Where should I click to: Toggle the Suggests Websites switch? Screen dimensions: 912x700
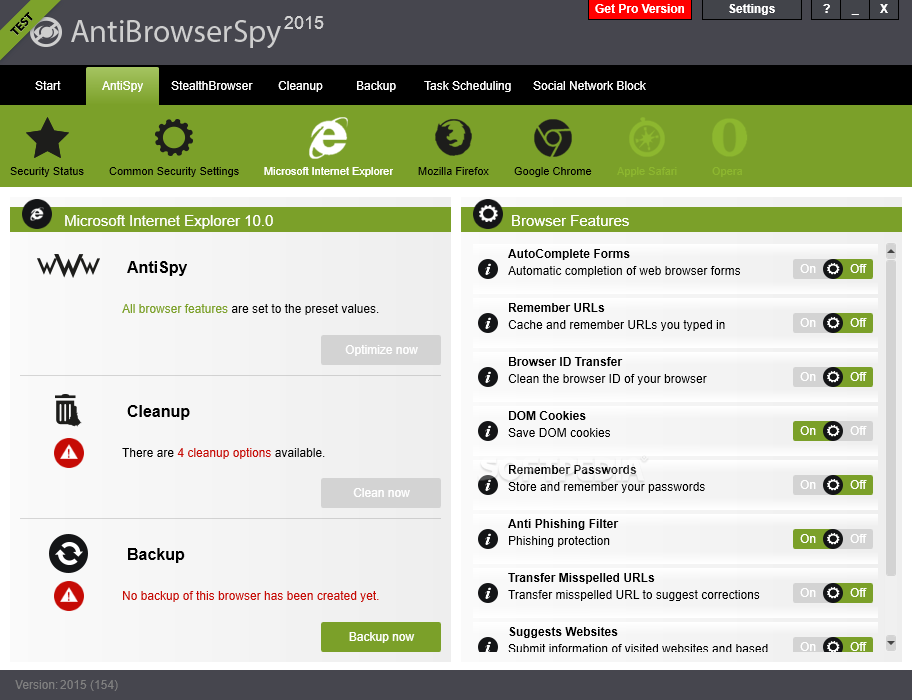pyautogui.click(x=833, y=645)
